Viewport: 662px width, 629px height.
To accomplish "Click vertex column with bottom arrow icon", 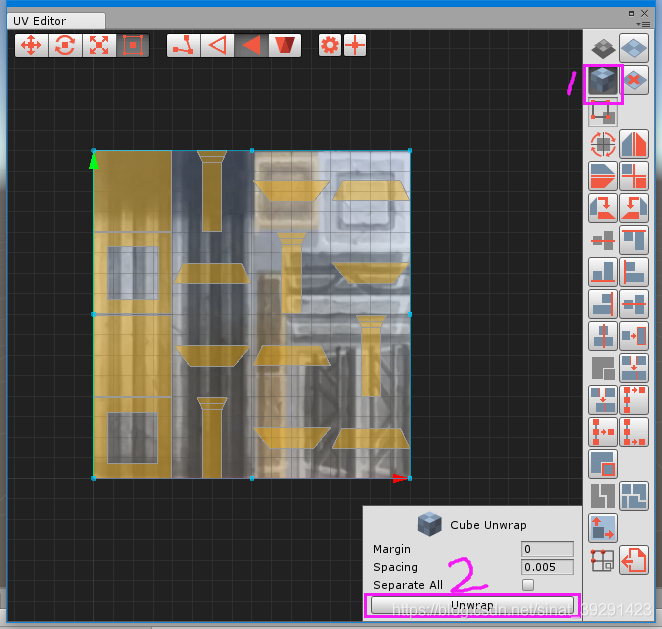I will click(634, 432).
